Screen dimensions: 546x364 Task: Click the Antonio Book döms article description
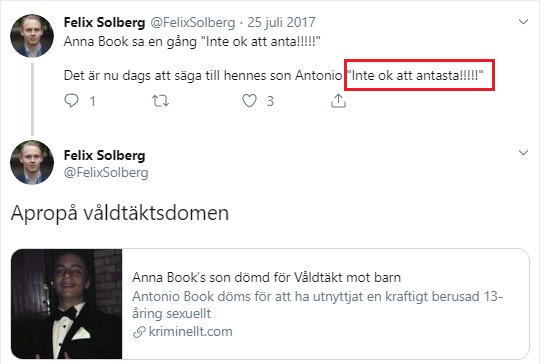tap(317, 305)
